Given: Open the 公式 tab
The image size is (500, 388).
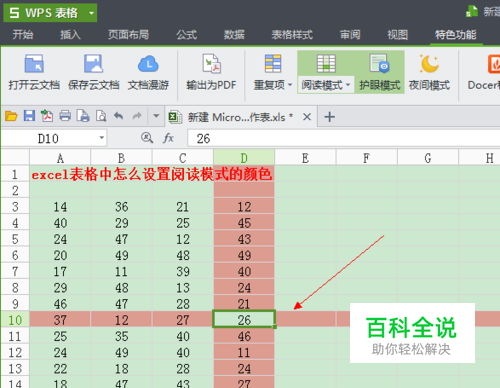Looking at the screenshot, I should coord(187,35).
